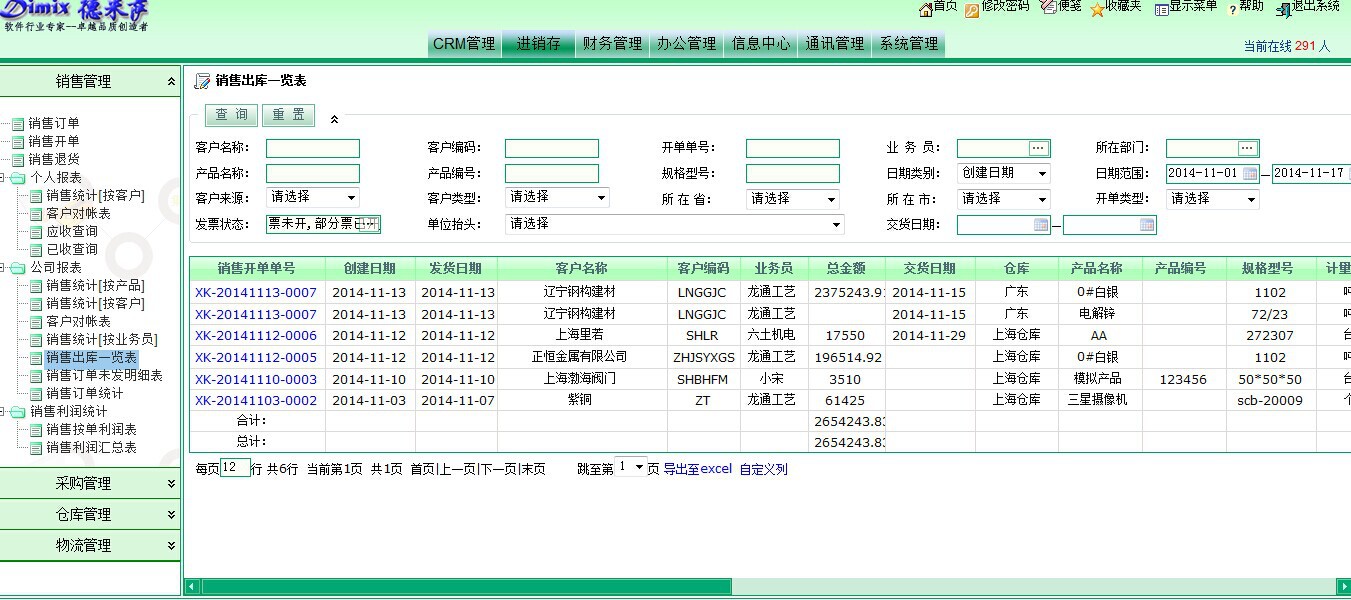Open the sticky notes icon

1048,8
